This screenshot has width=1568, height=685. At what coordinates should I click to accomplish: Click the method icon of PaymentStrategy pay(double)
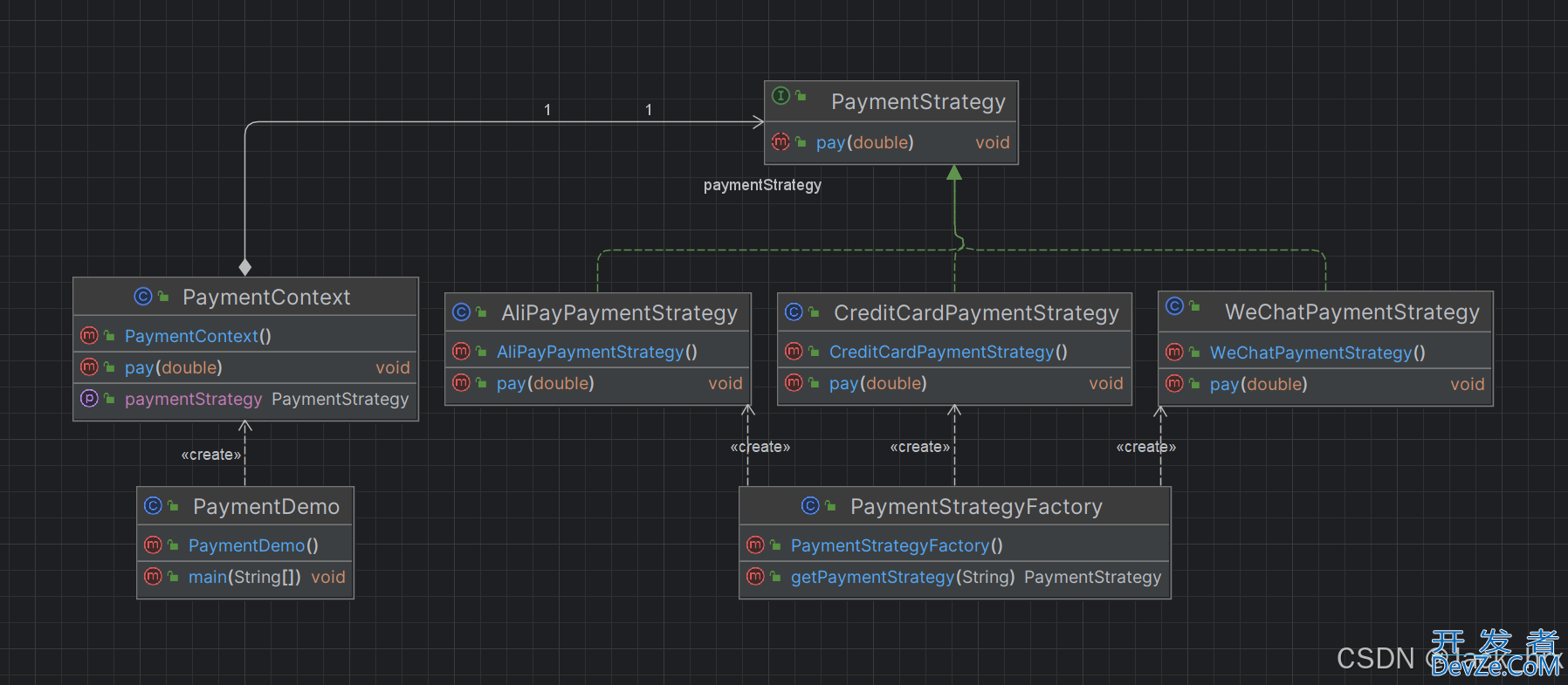click(781, 141)
